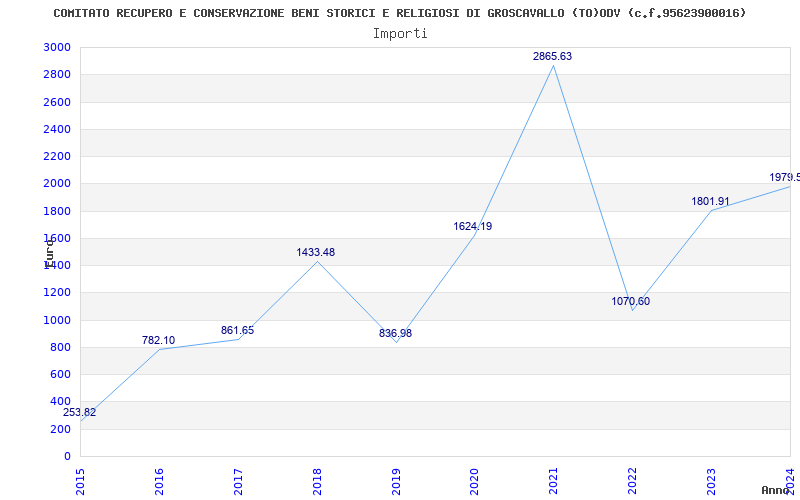
Task: Click the 2021 year axis label
Action: coord(553,482)
